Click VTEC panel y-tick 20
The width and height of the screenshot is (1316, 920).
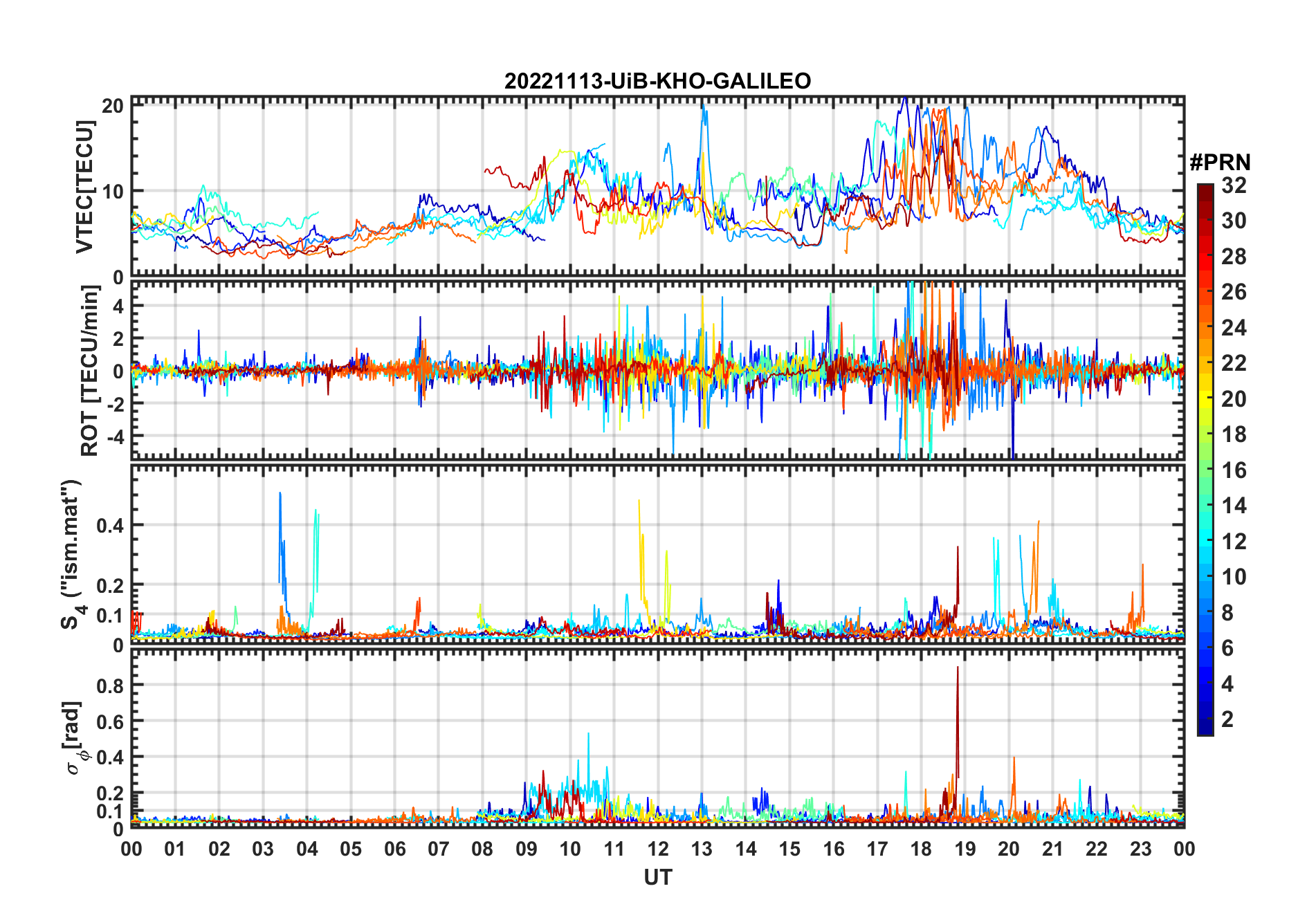click(x=113, y=106)
